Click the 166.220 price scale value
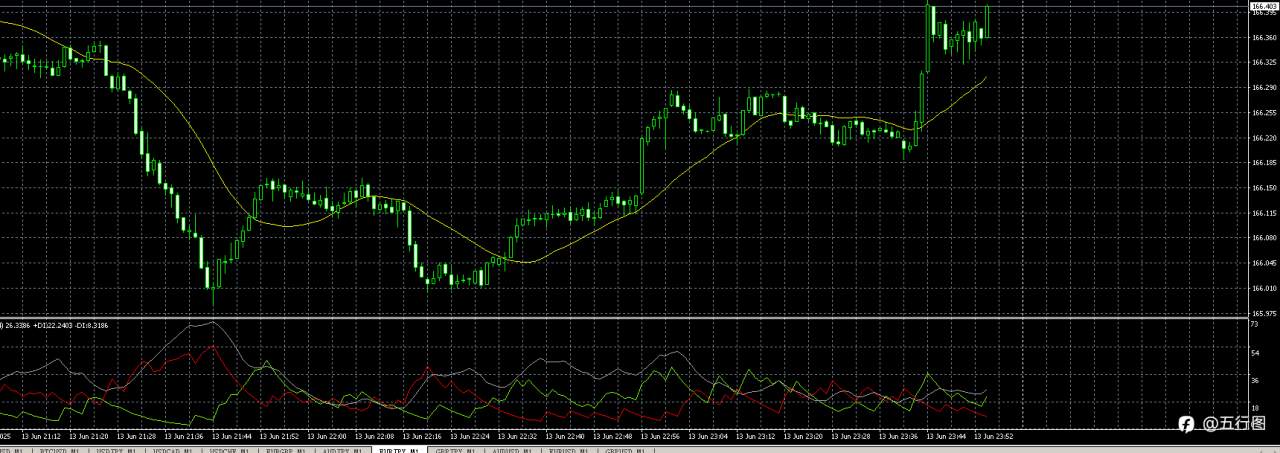The width and height of the screenshot is (1280, 453). [x=1263, y=138]
